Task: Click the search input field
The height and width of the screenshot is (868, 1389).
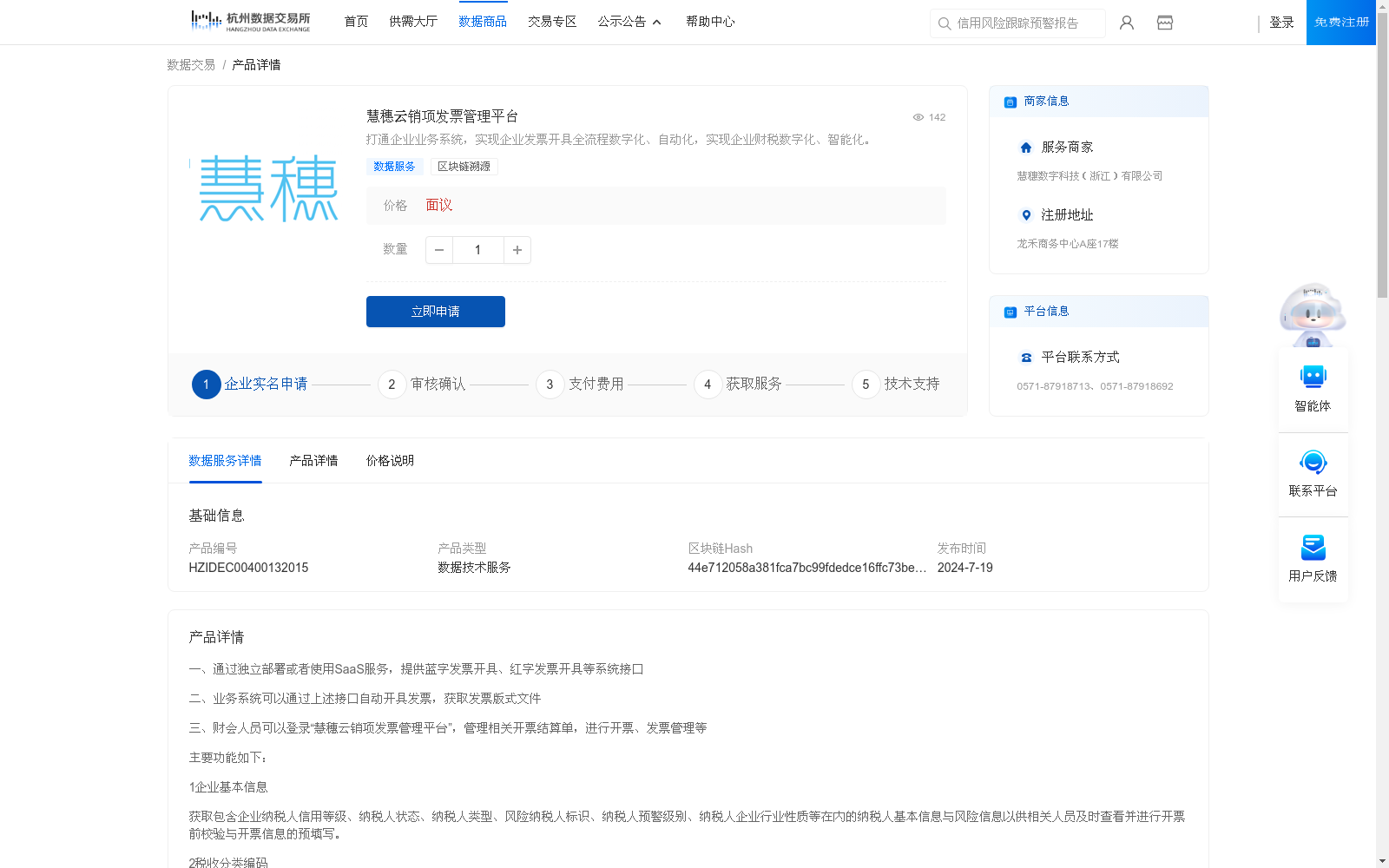Action: click(x=1017, y=23)
